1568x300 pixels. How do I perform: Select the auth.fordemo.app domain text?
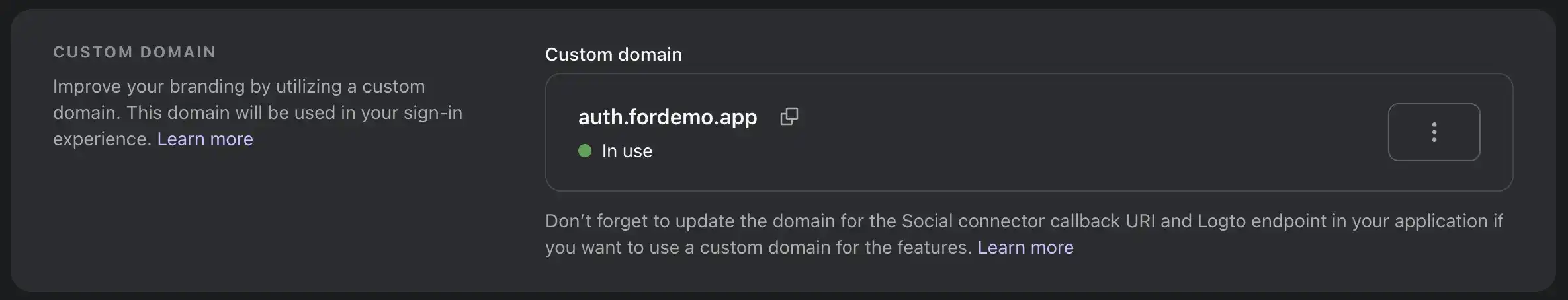pos(667,117)
